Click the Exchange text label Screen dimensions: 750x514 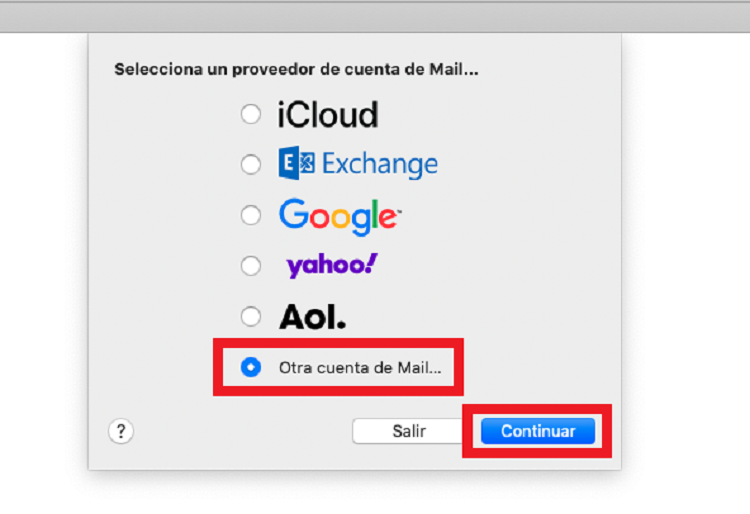tap(380, 164)
